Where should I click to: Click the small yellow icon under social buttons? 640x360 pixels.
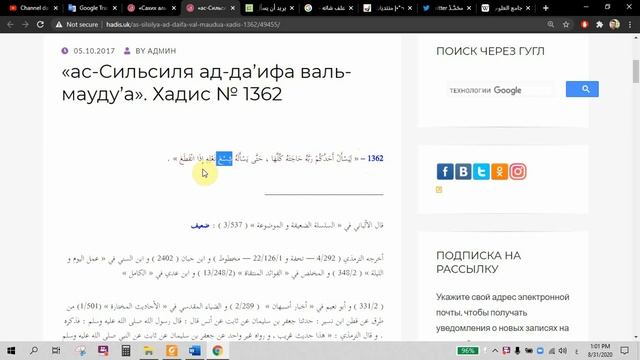[x=439, y=189]
